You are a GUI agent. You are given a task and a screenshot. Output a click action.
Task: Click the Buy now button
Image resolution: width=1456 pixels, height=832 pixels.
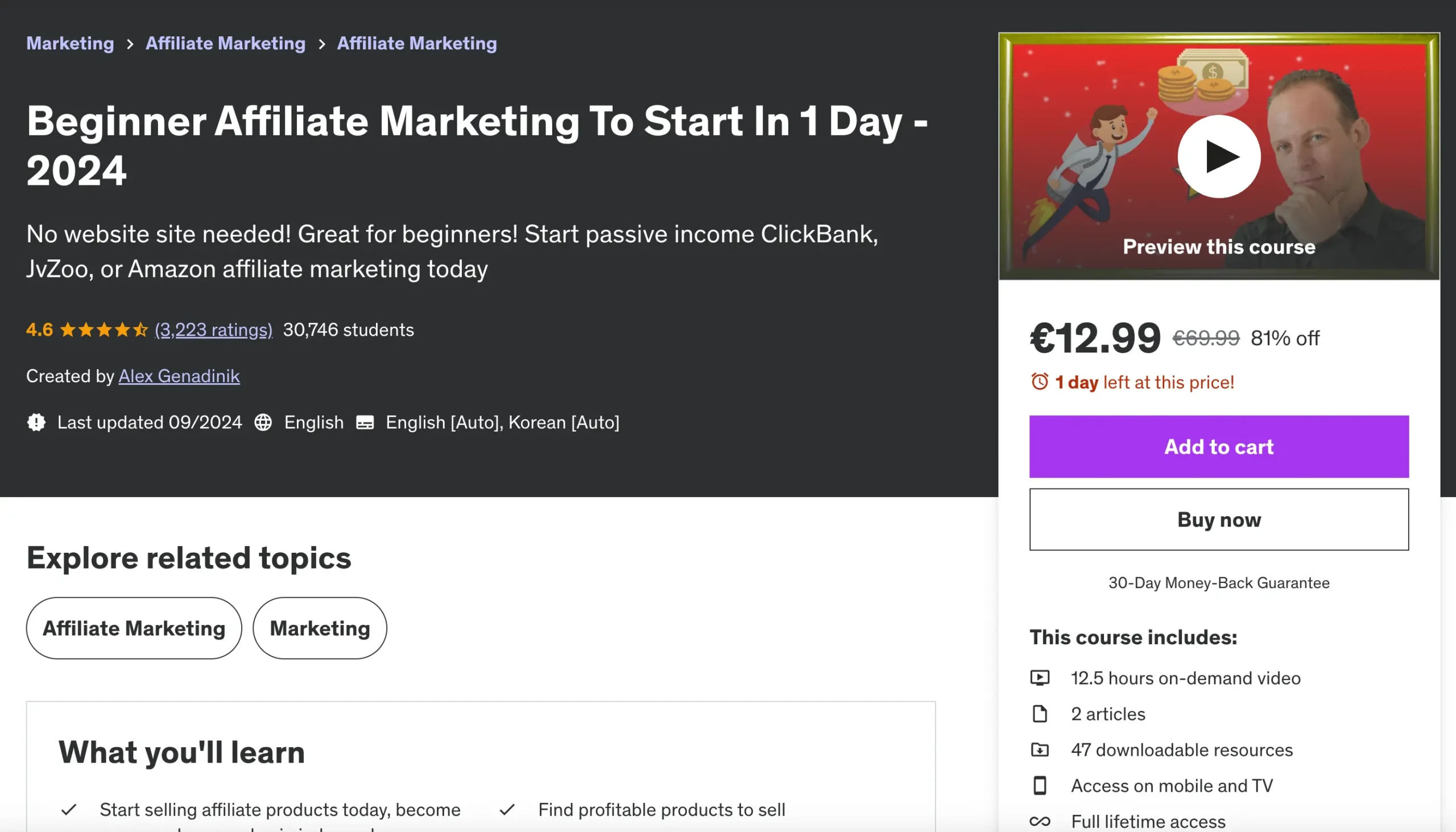click(x=1218, y=519)
